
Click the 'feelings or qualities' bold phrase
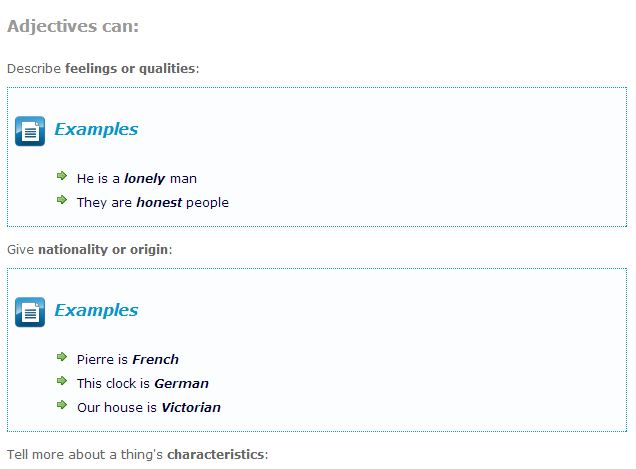click(x=130, y=69)
